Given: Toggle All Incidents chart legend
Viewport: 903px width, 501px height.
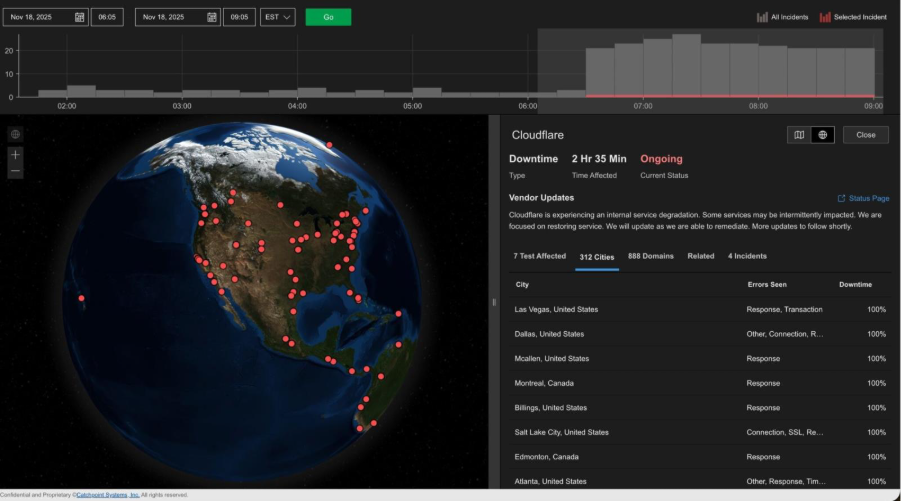Looking at the screenshot, I should click(x=782, y=17).
